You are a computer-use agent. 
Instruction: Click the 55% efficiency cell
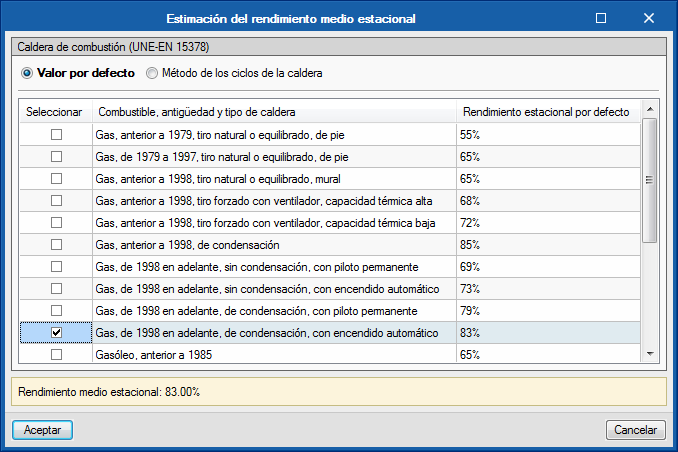[548, 135]
